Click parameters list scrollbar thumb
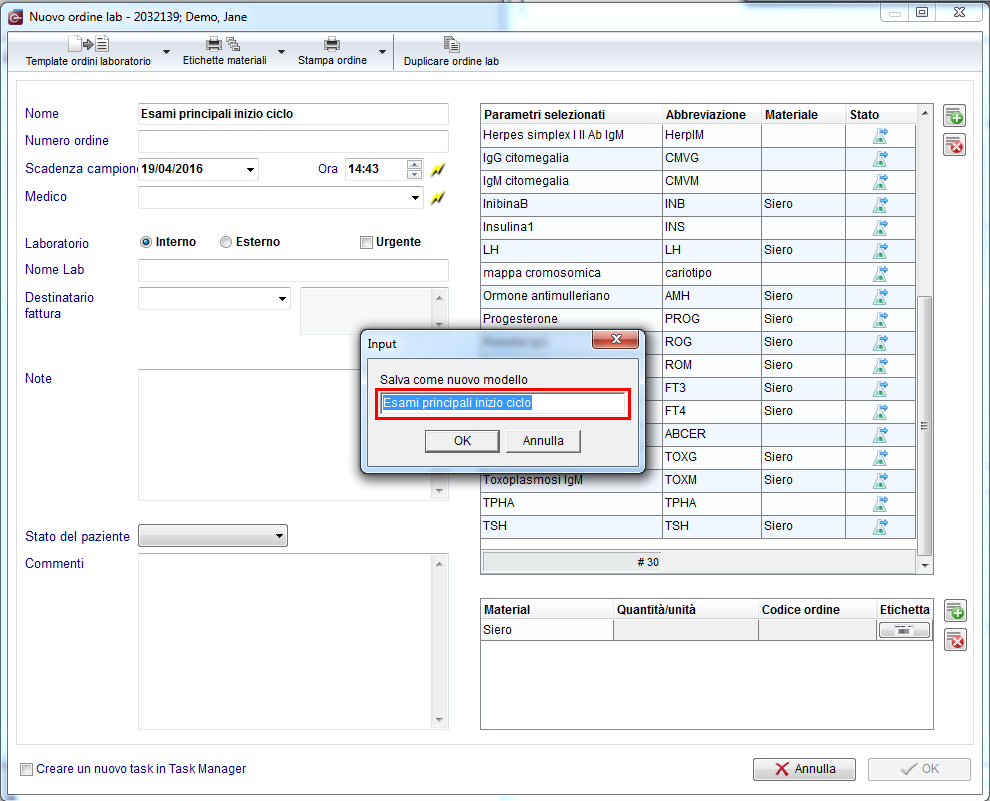 (x=924, y=426)
